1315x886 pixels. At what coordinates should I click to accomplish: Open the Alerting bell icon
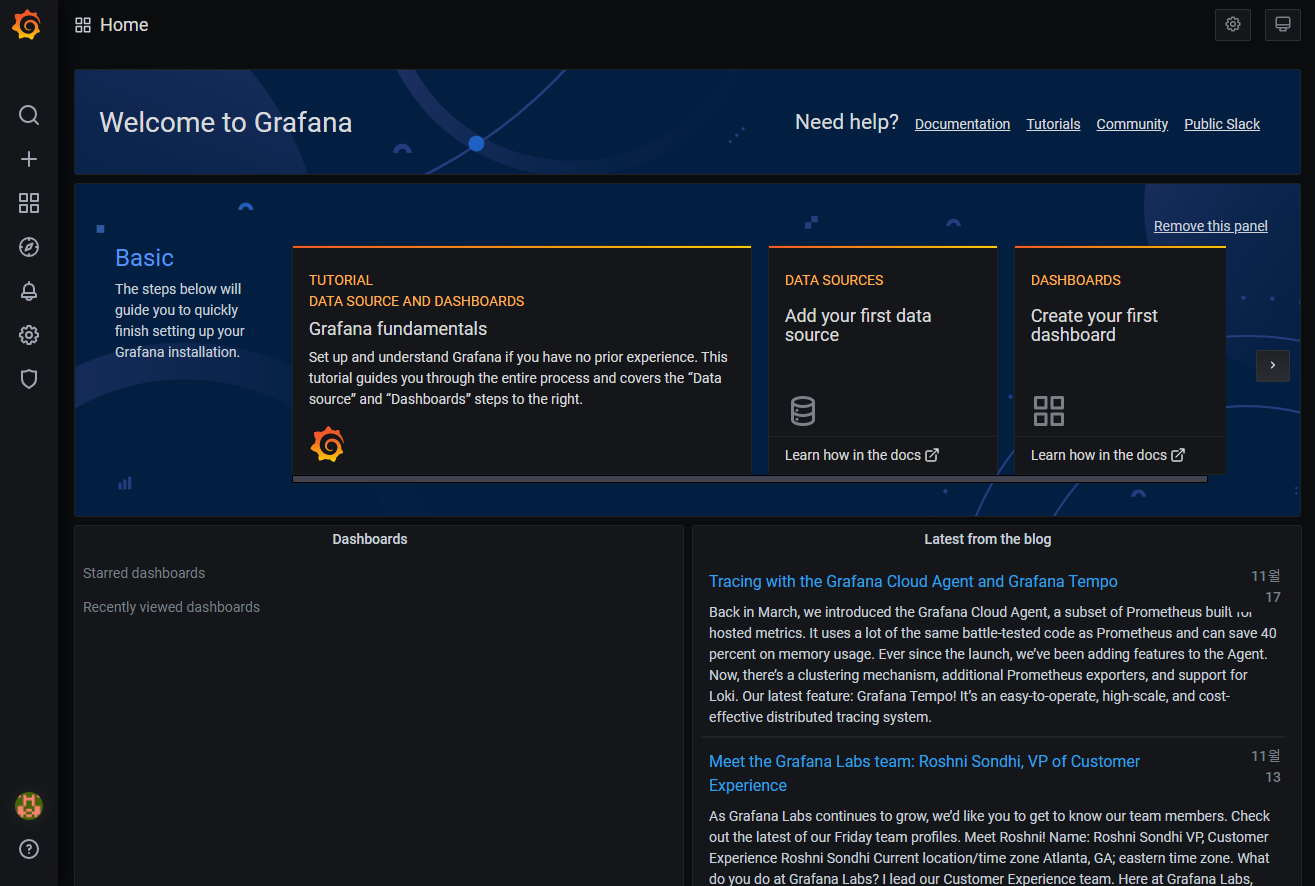(29, 291)
